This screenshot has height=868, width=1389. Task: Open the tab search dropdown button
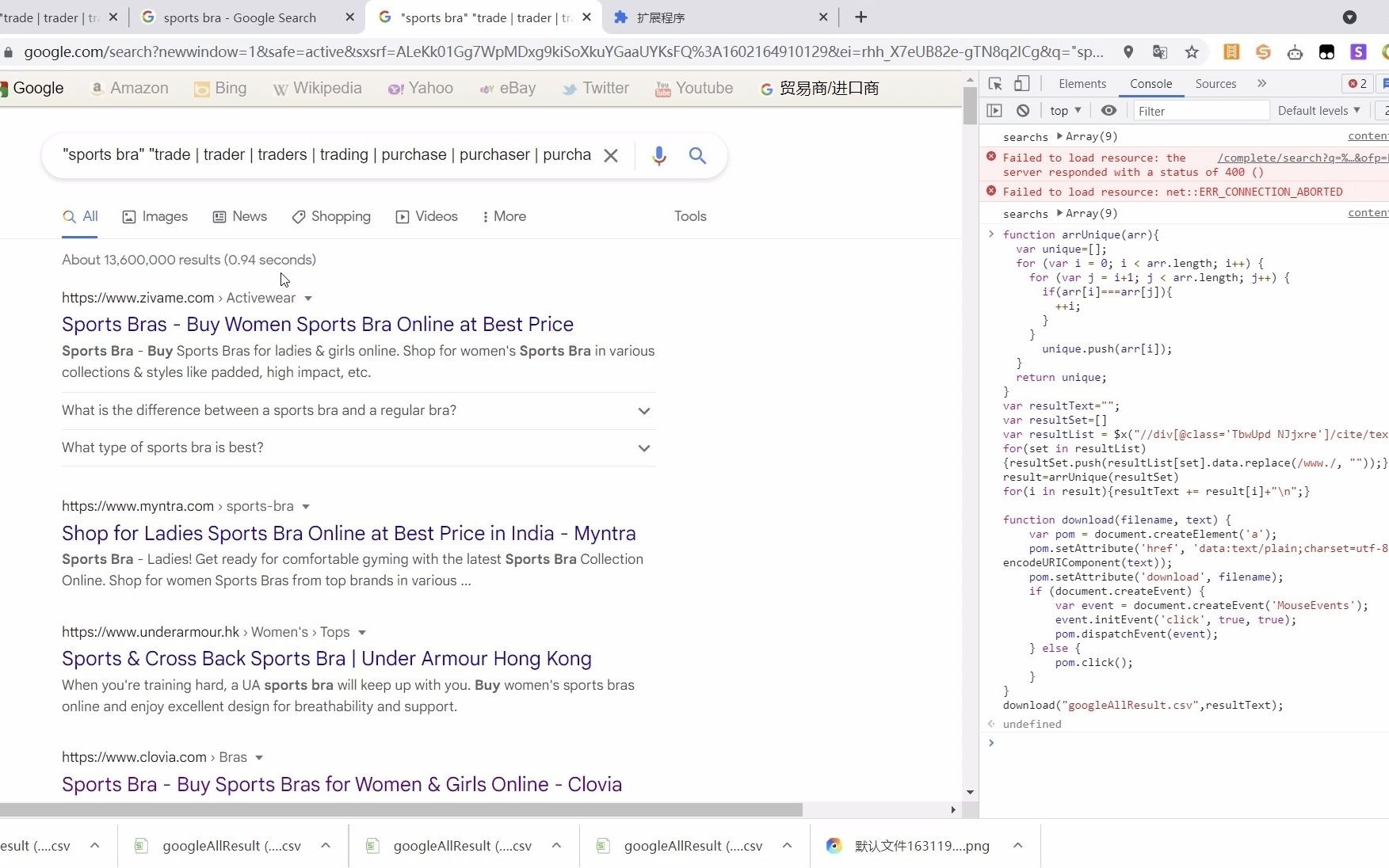(x=1350, y=17)
